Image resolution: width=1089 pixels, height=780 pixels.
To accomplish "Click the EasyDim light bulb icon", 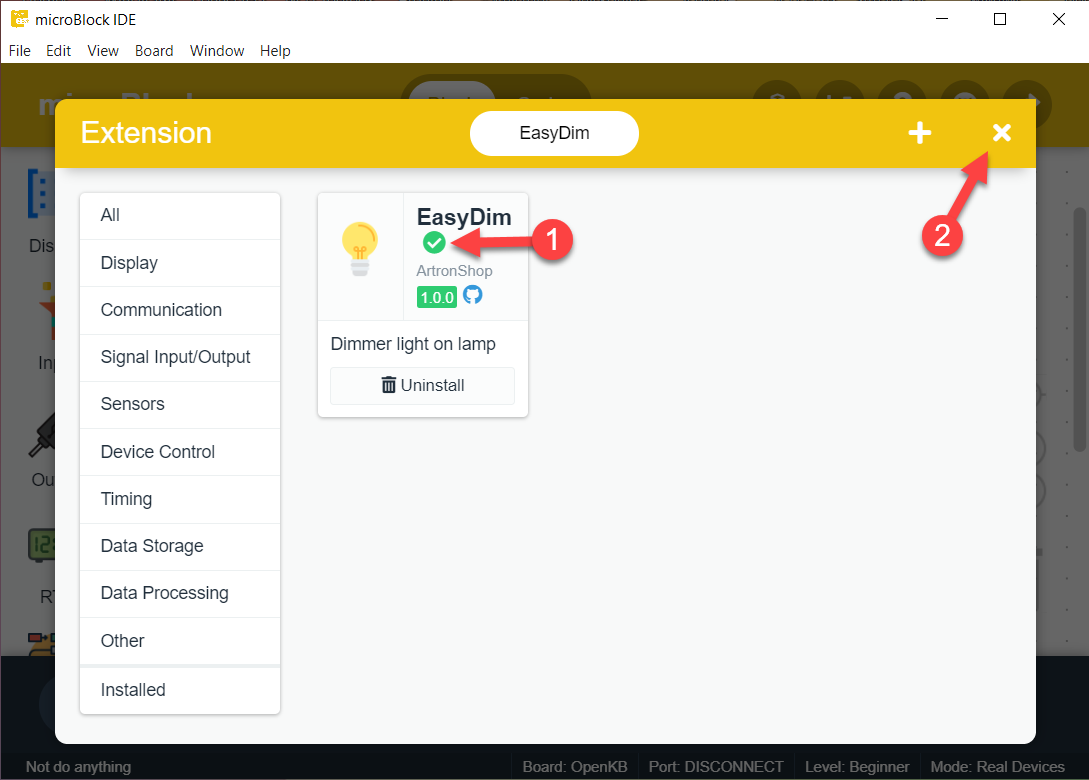I will [360, 249].
